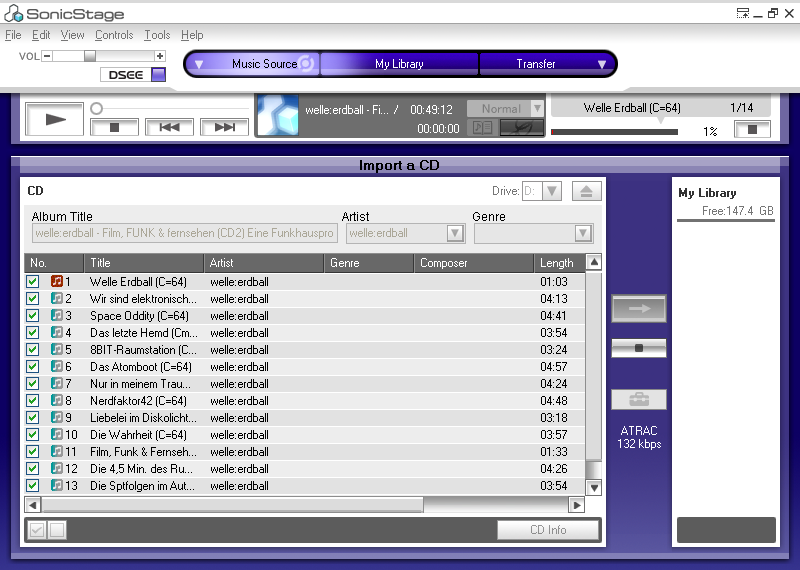
Task: Click the Album Title text field
Action: (184, 233)
